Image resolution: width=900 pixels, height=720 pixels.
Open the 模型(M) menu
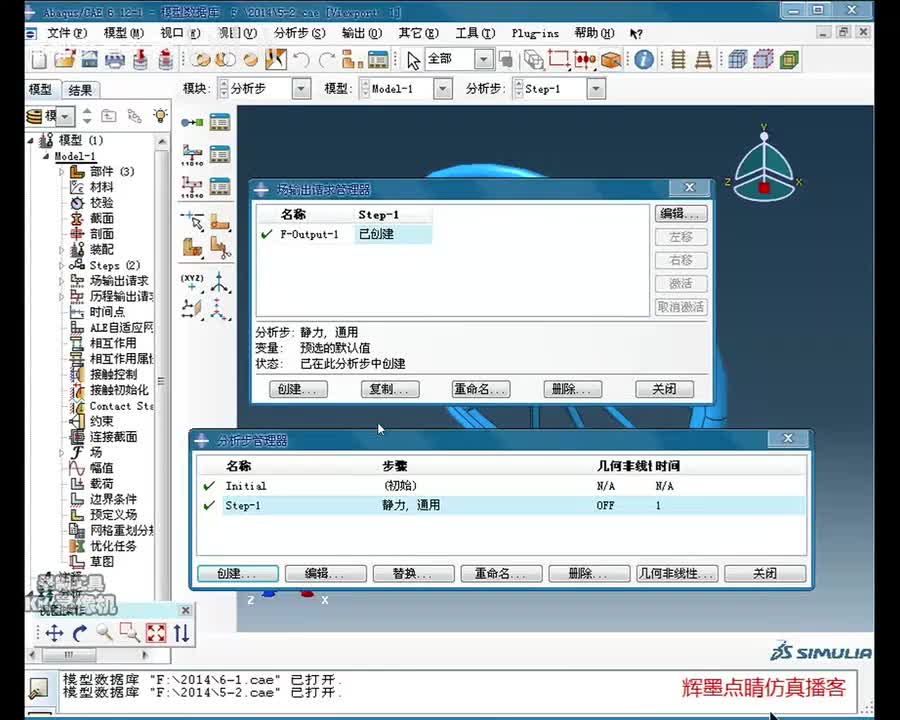pyautogui.click(x=123, y=33)
